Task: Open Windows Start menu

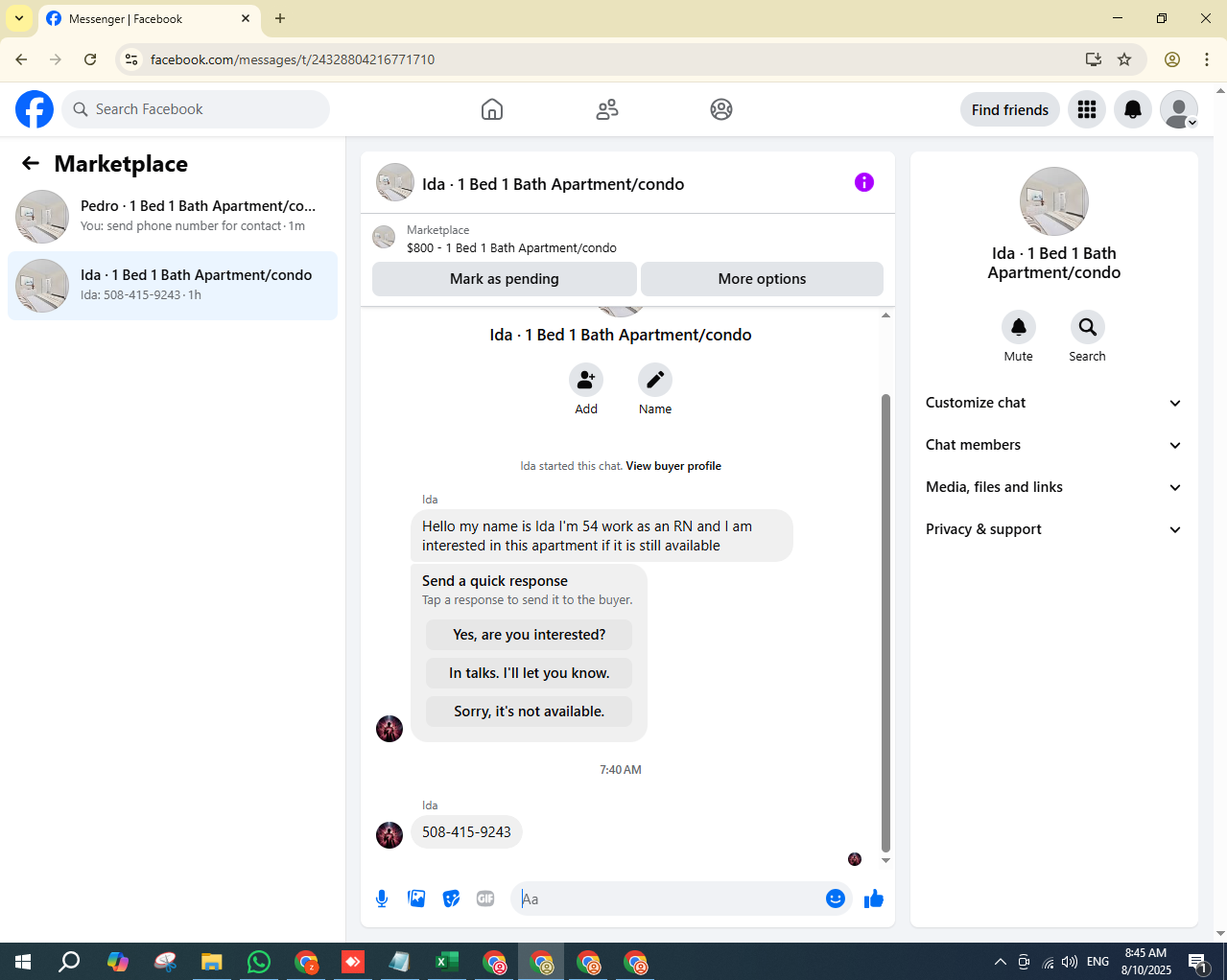Action: point(23,962)
